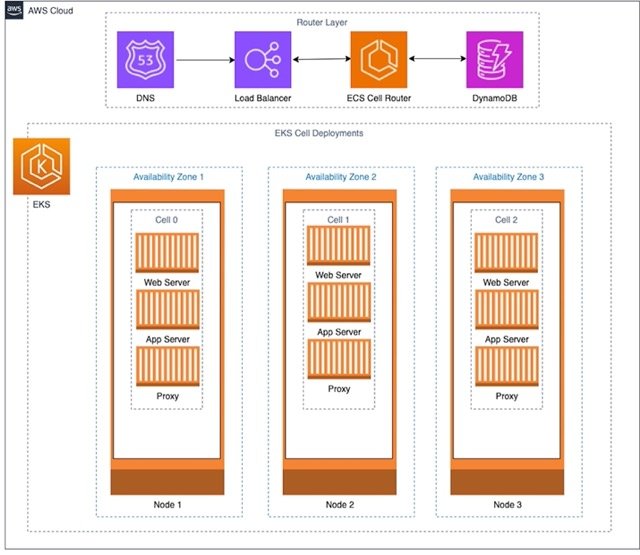Click 'Proxy' text in Cell 1
This screenshot has height=555, width=640.
(x=339, y=389)
